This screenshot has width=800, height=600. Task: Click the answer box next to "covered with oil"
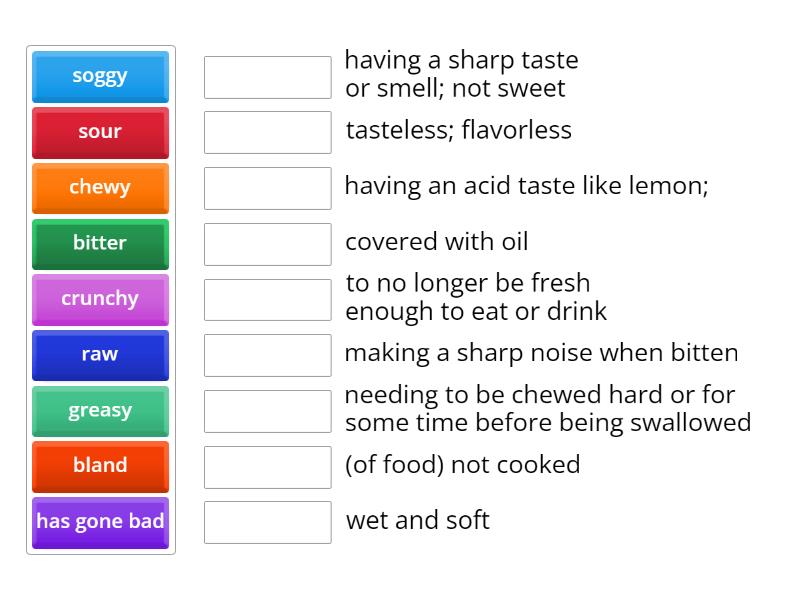[266, 242]
